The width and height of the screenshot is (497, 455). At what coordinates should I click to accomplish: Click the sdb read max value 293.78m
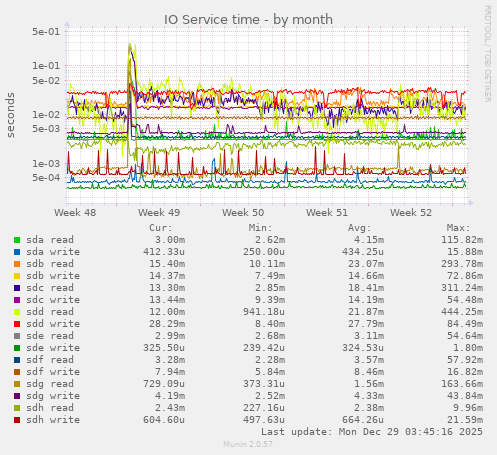click(x=462, y=264)
